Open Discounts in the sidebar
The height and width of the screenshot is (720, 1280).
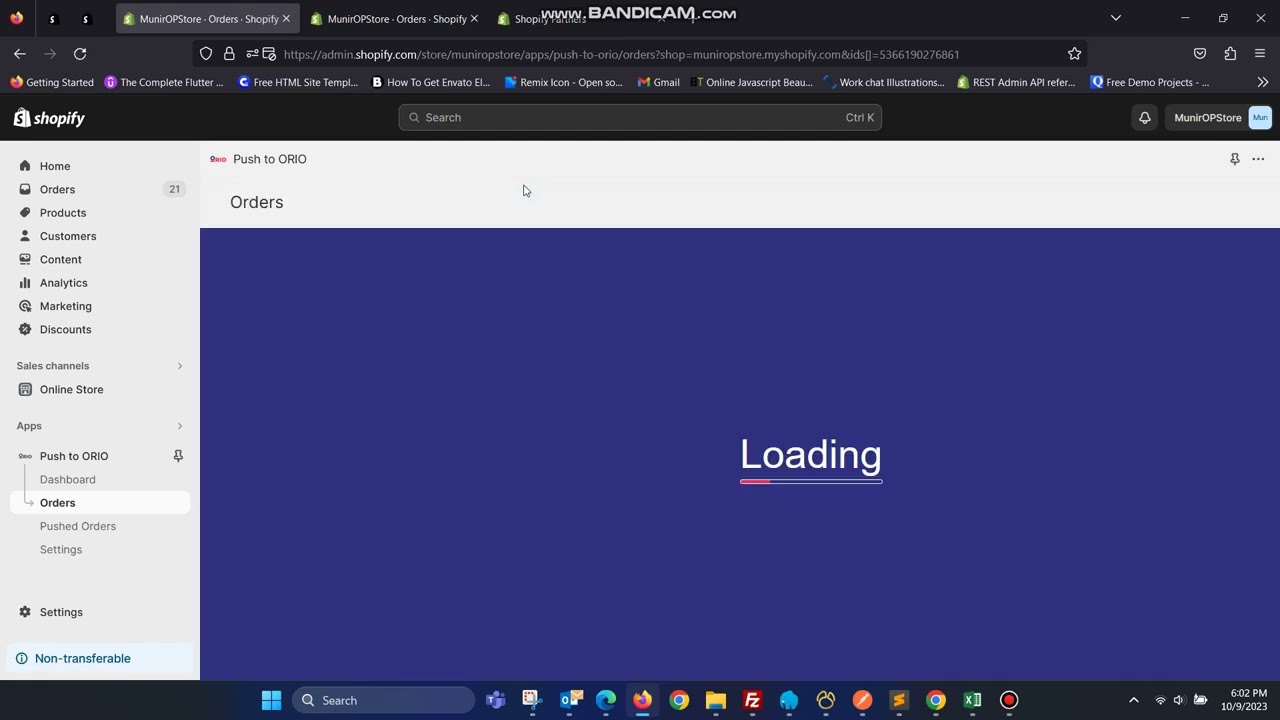66,329
